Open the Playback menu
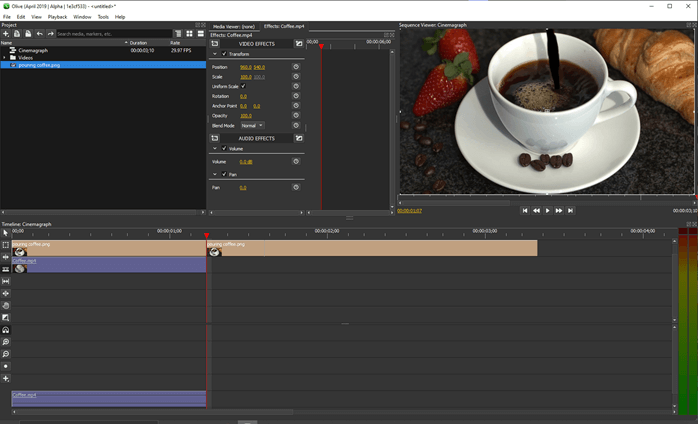This screenshot has height=424, width=698. pos(57,17)
